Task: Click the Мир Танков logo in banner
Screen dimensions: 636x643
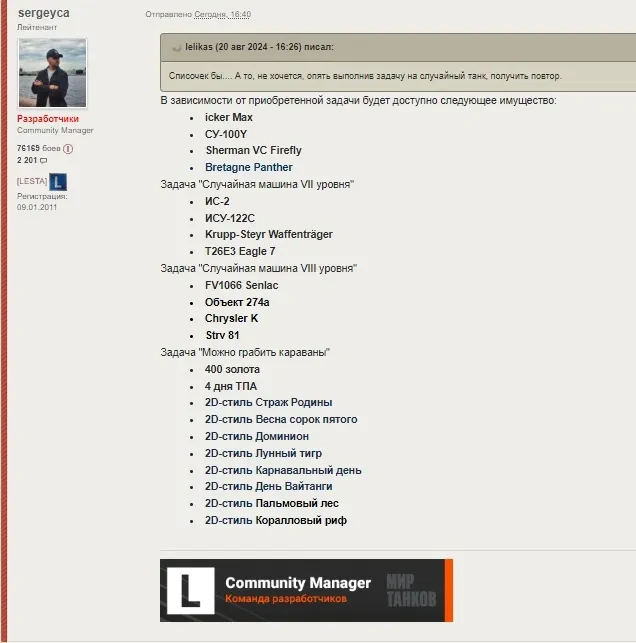Action: click(x=411, y=590)
